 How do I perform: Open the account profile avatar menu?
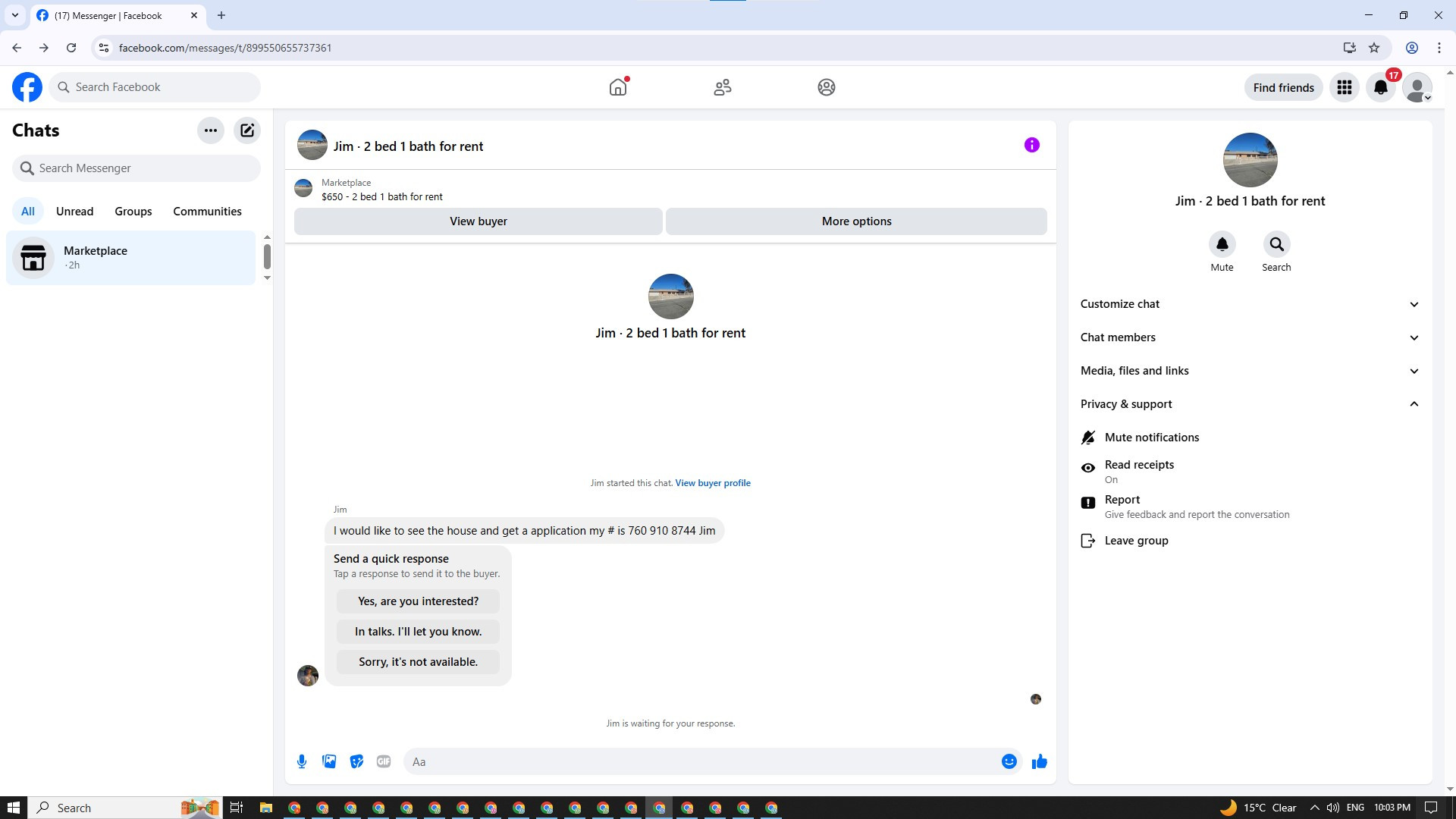(x=1417, y=87)
